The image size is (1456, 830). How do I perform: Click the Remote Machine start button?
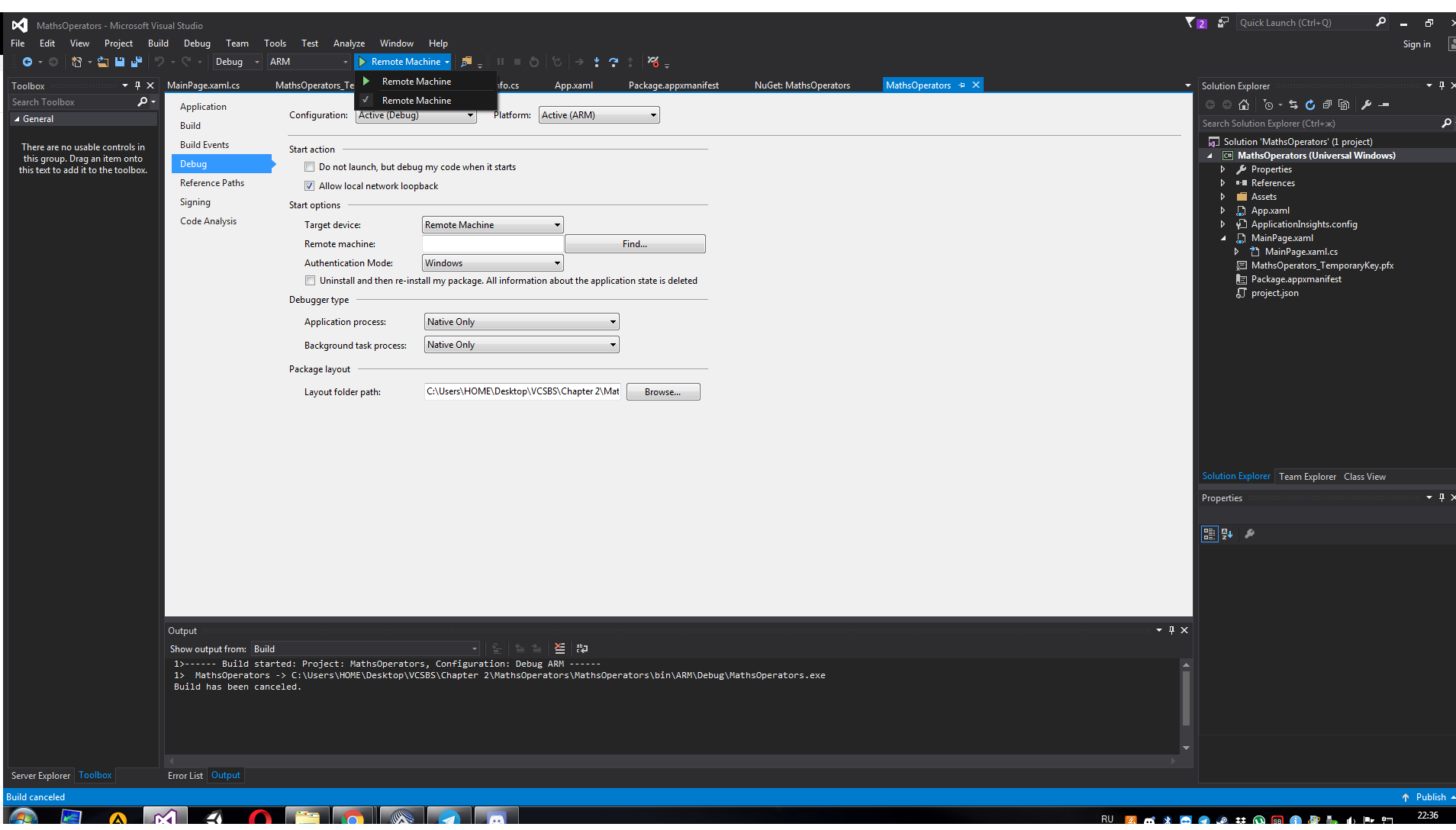point(400,62)
